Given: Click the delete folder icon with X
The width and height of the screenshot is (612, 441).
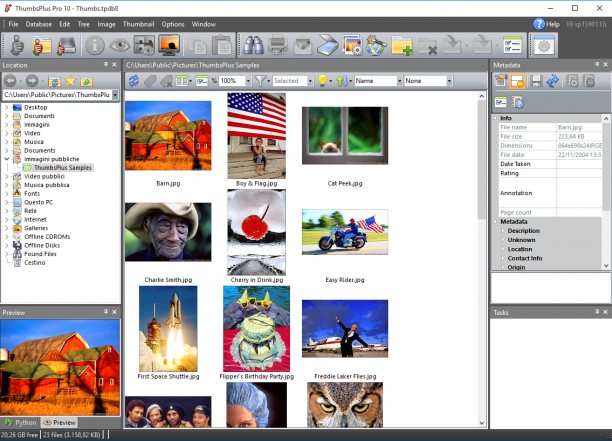Looking at the screenshot, I should [x=427, y=45].
